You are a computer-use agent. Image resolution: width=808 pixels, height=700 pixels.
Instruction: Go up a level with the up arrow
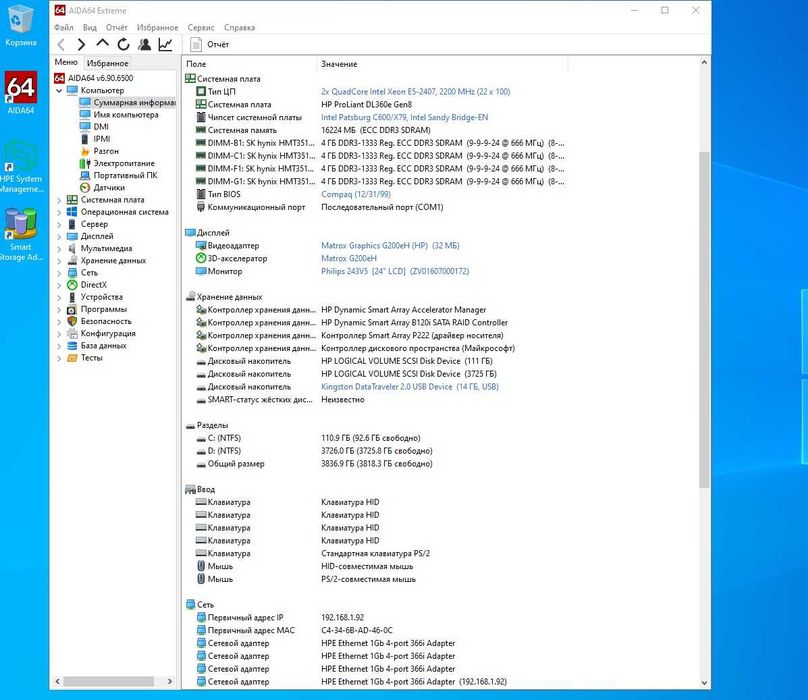tap(102, 44)
